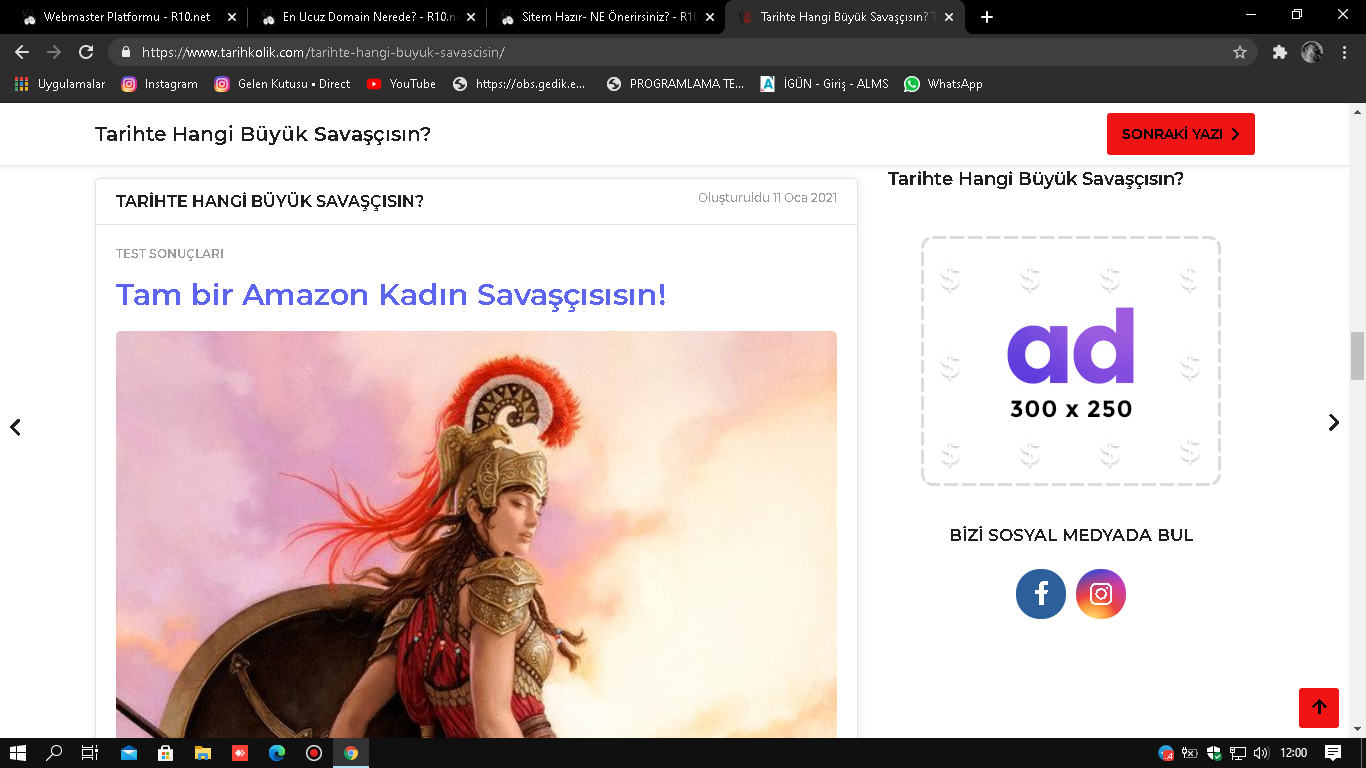This screenshot has height=768, width=1366.
Task: Open the Facebook social page icon
Action: 1041,594
